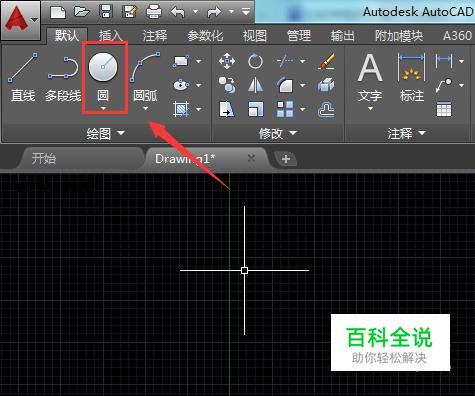
Task: Select the Line (直线) tool
Action: [x=23, y=77]
